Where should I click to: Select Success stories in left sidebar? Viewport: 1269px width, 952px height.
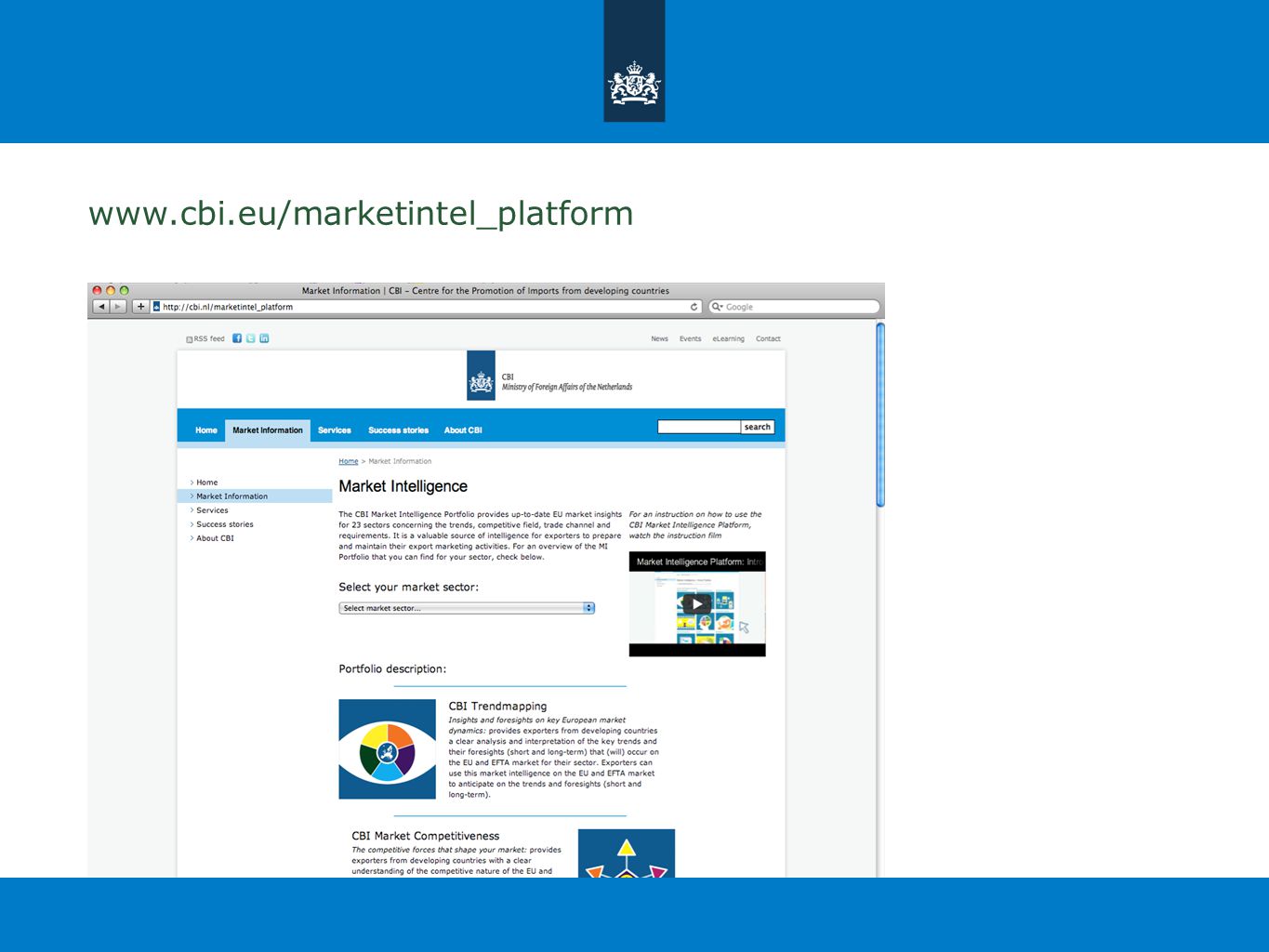[224, 524]
